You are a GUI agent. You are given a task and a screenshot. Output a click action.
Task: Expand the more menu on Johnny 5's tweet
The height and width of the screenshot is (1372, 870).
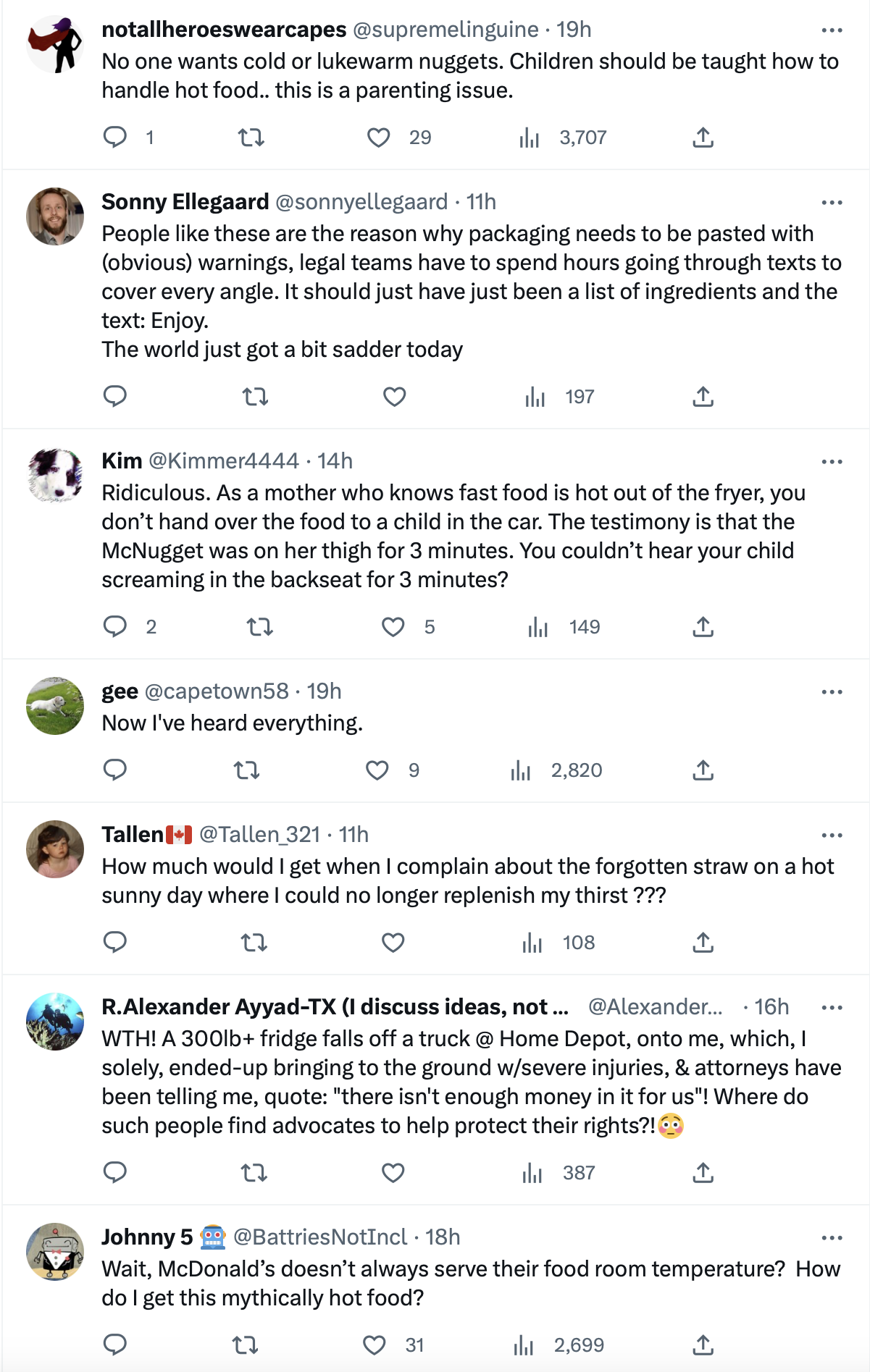[832, 1238]
